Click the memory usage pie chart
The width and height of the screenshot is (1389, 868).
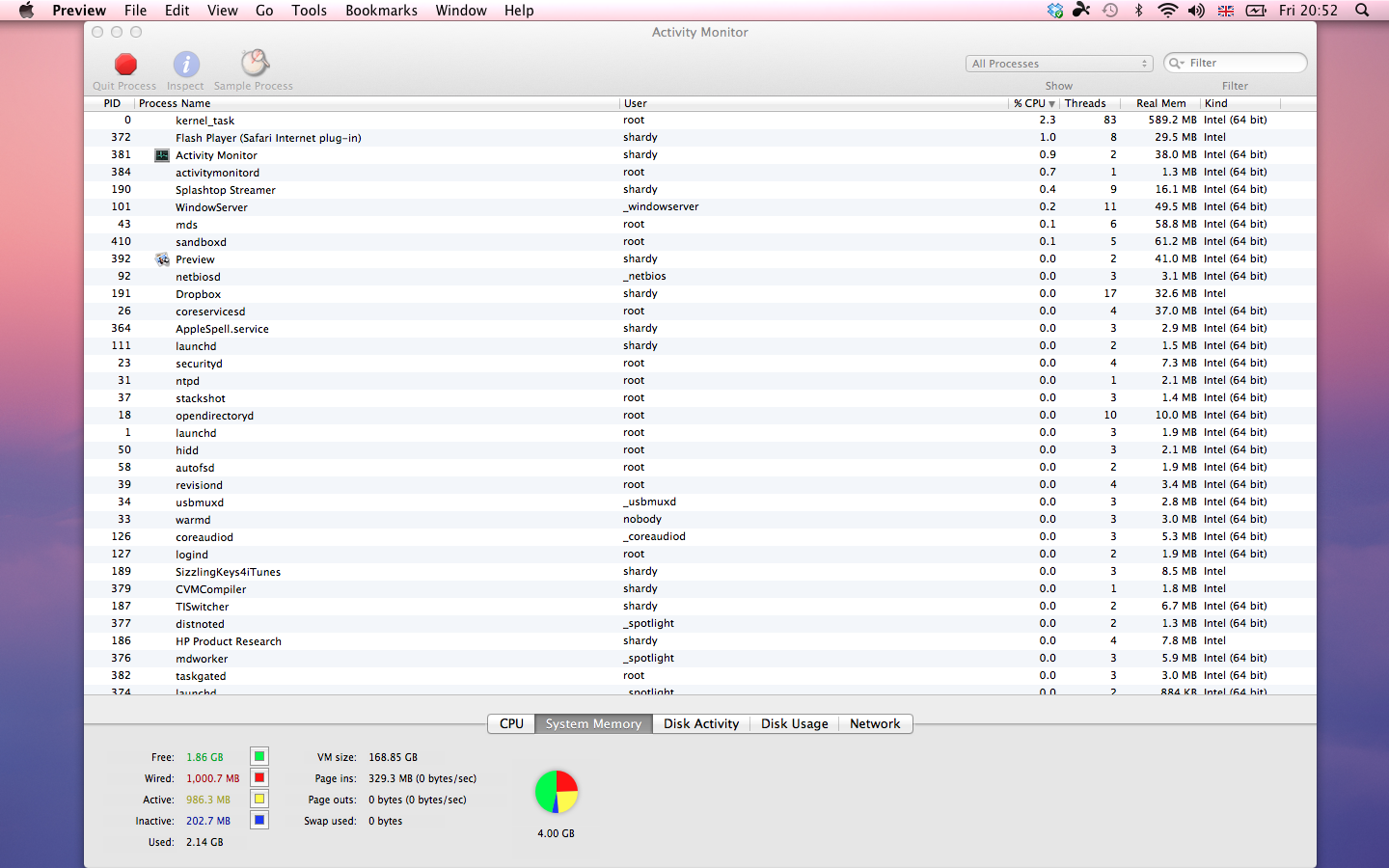tap(557, 792)
